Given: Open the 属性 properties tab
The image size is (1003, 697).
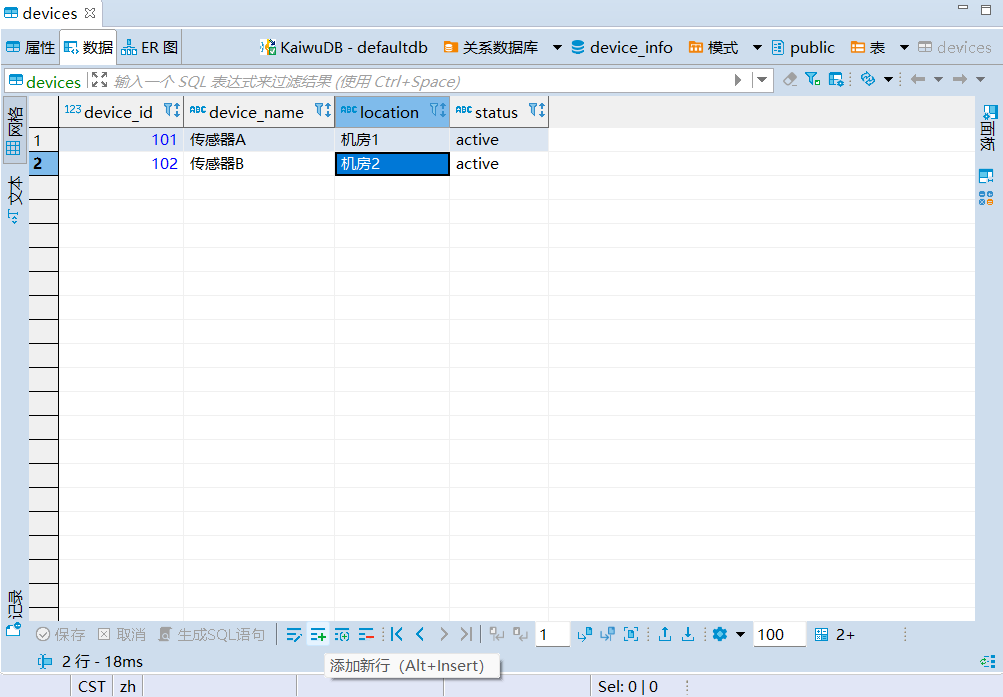Looking at the screenshot, I should coord(31,47).
